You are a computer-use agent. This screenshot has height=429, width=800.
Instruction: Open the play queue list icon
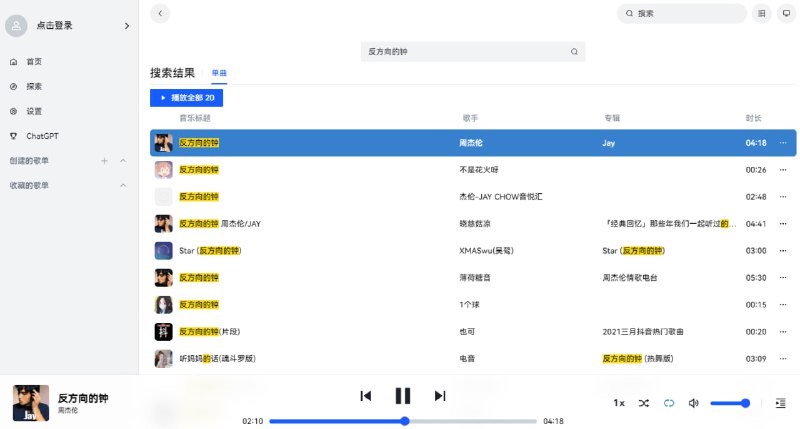(781, 403)
